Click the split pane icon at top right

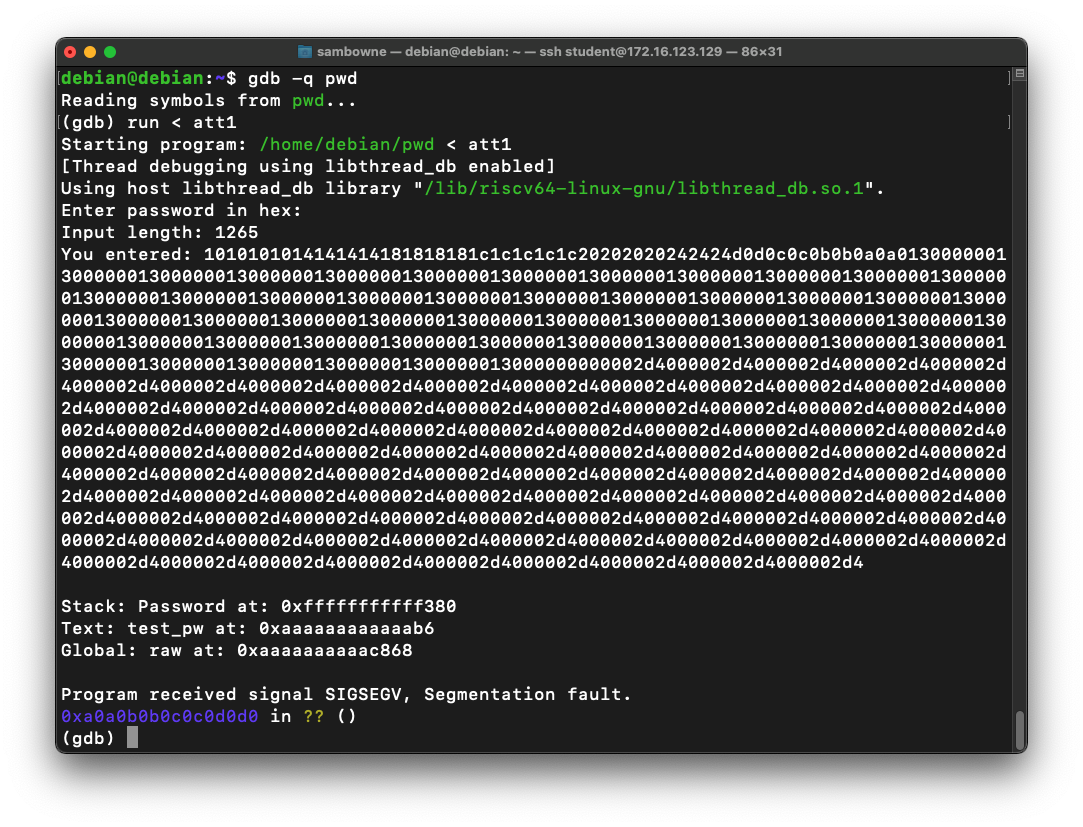pos(1019,73)
